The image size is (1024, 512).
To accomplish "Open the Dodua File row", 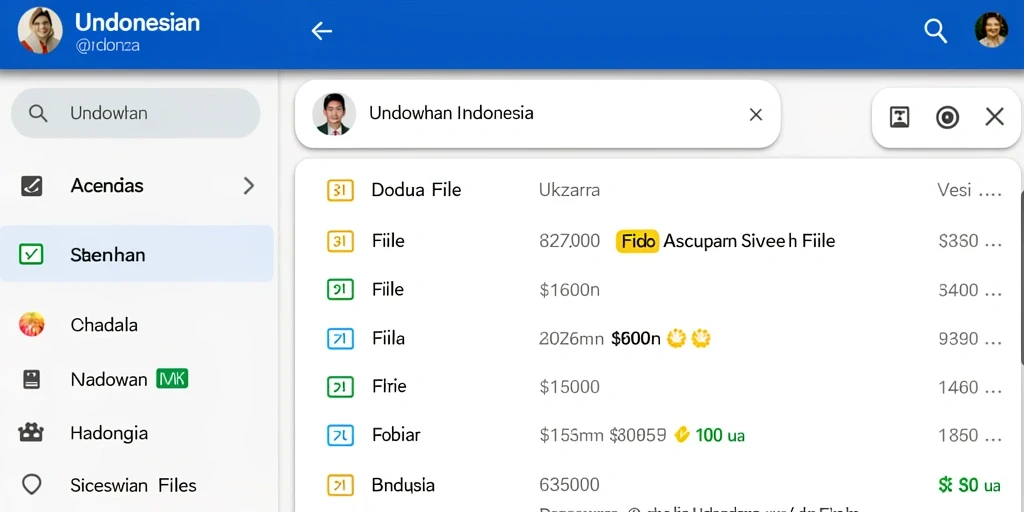I will point(657,191).
